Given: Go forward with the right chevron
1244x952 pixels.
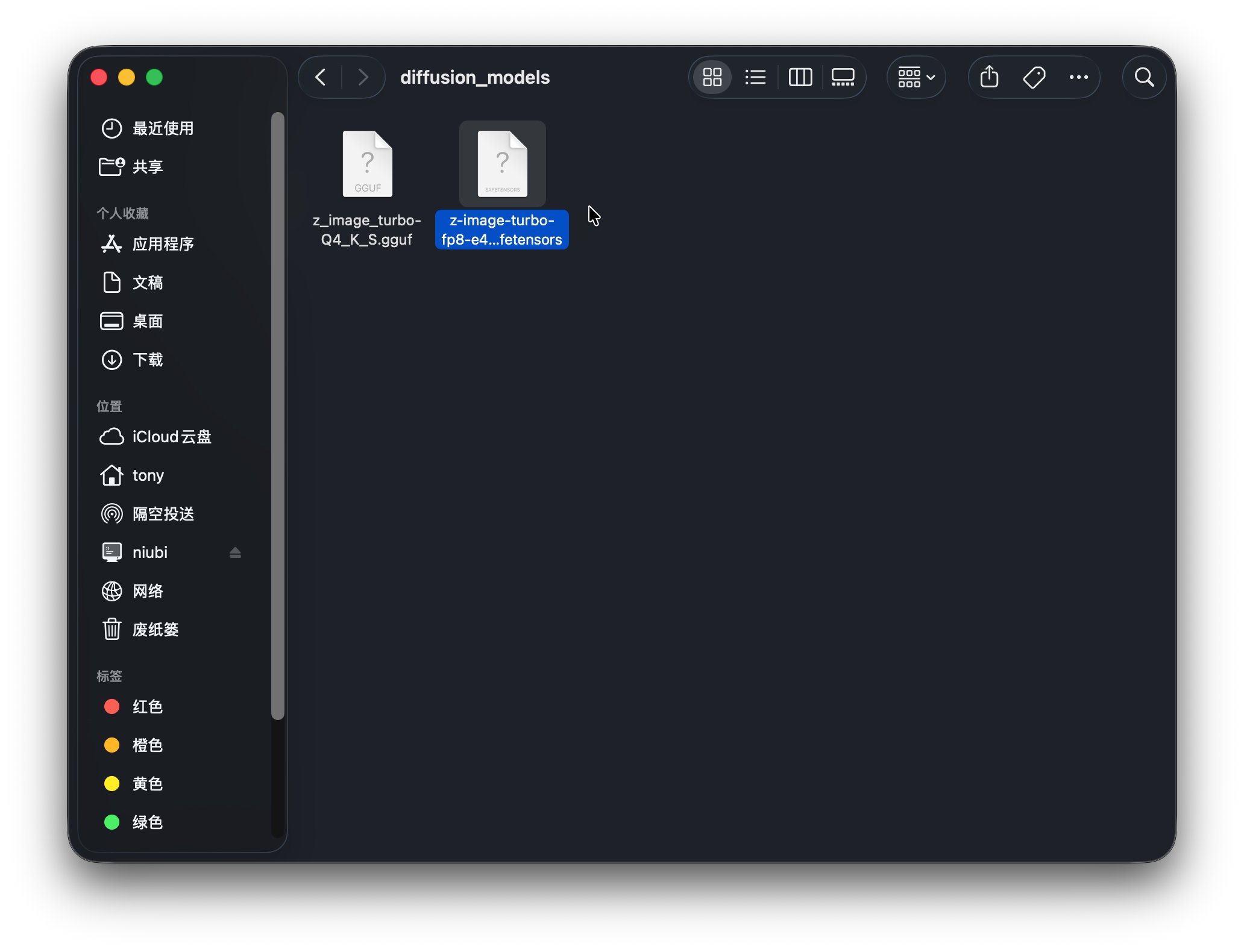Looking at the screenshot, I should (x=363, y=77).
